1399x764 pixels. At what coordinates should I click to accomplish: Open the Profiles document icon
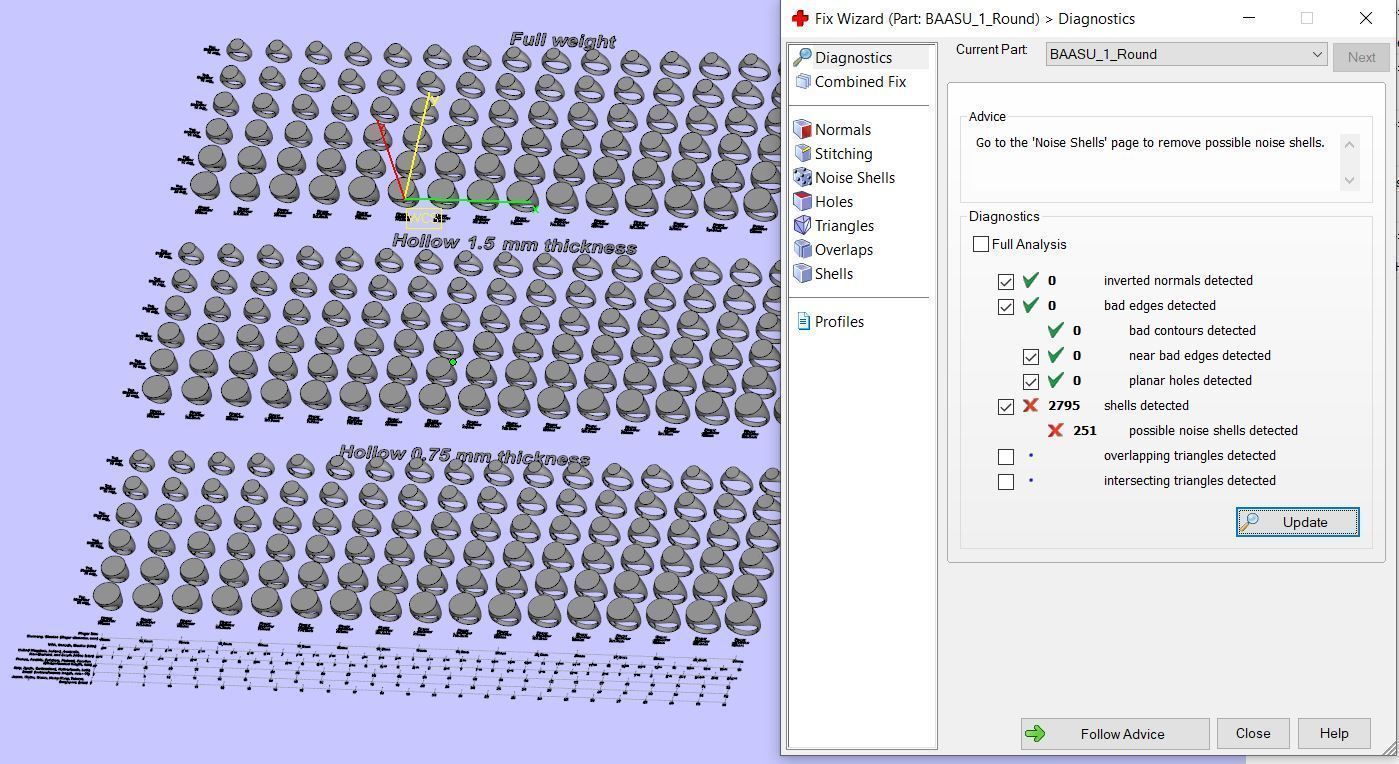pyautogui.click(x=803, y=322)
